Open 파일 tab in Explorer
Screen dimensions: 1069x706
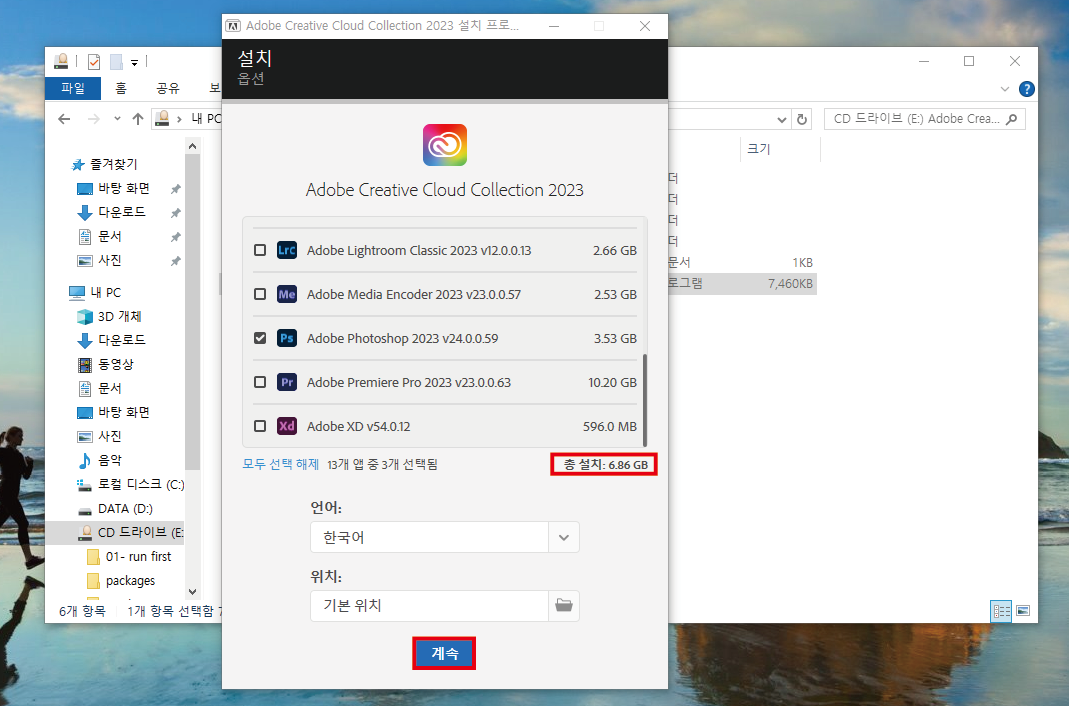tap(73, 89)
